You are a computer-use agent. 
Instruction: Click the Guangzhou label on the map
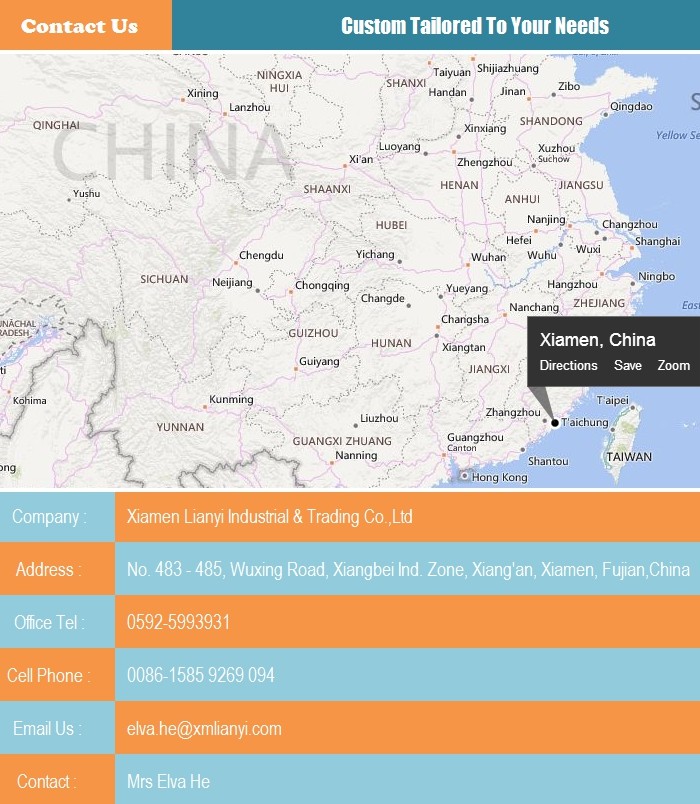[475, 437]
